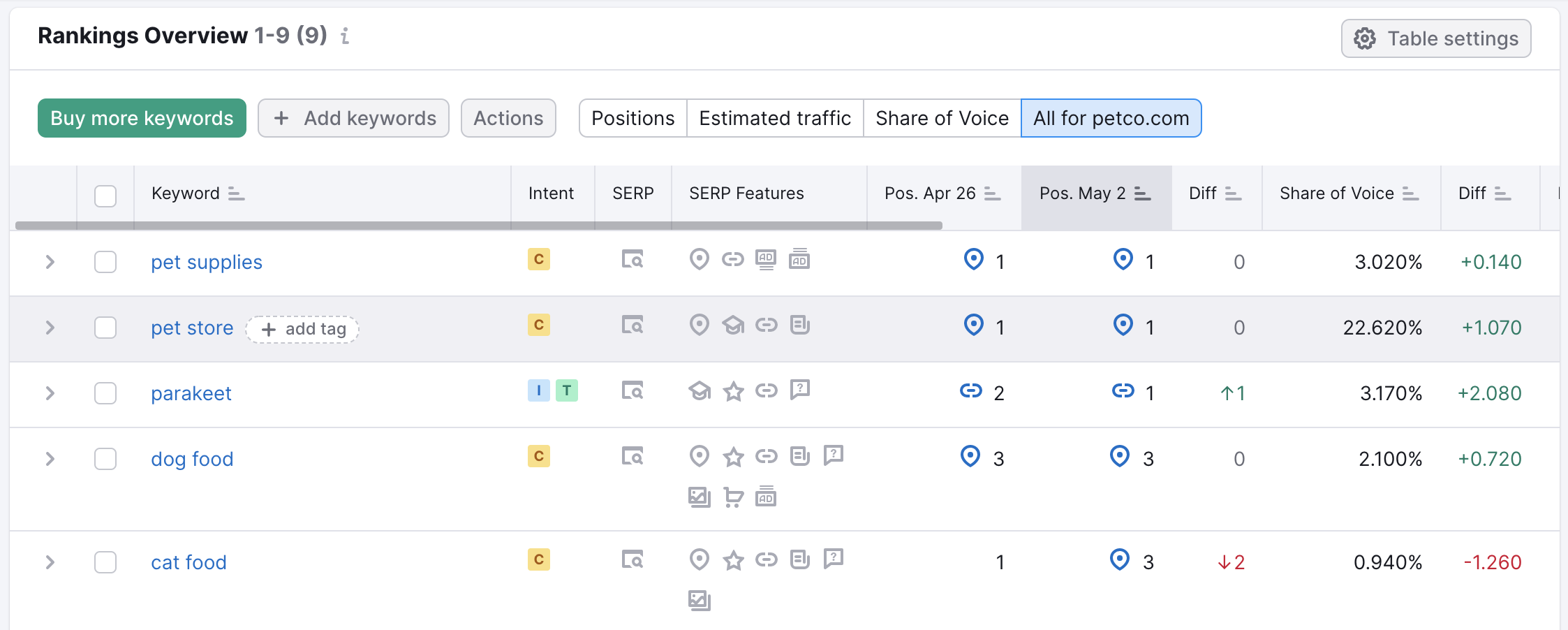
Task: Open the Share of Voice tab
Action: pyautogui.click(x=941, y=118)
